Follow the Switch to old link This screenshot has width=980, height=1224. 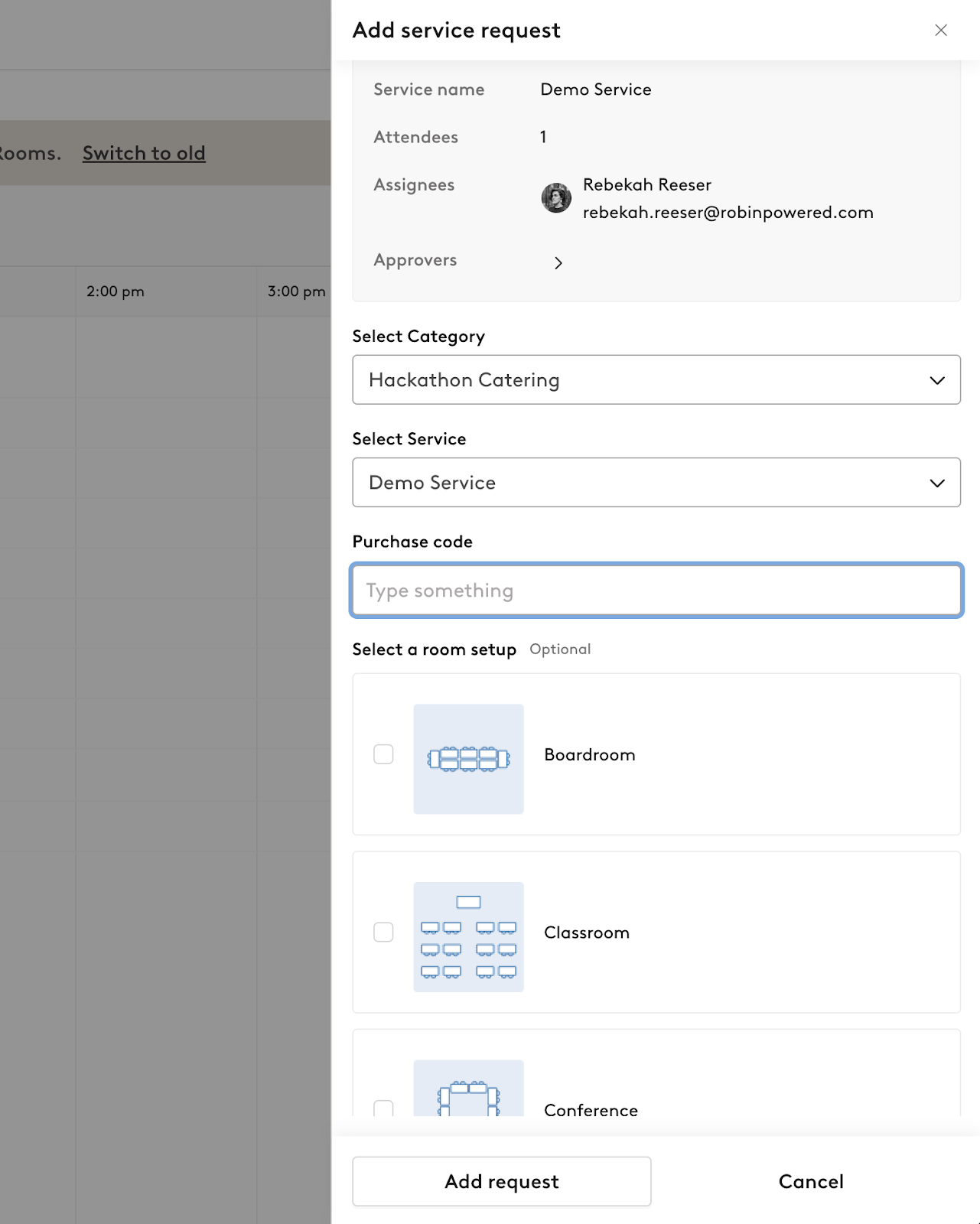pos(144,153)
